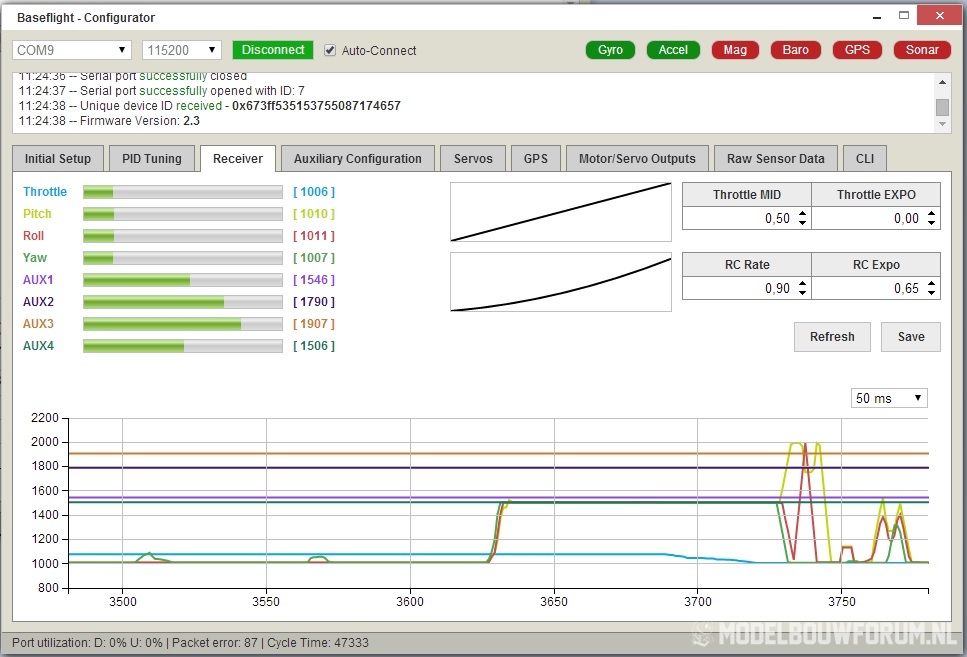
Task: Click the Unique device ID log line
Action: (x=210, y=106)
